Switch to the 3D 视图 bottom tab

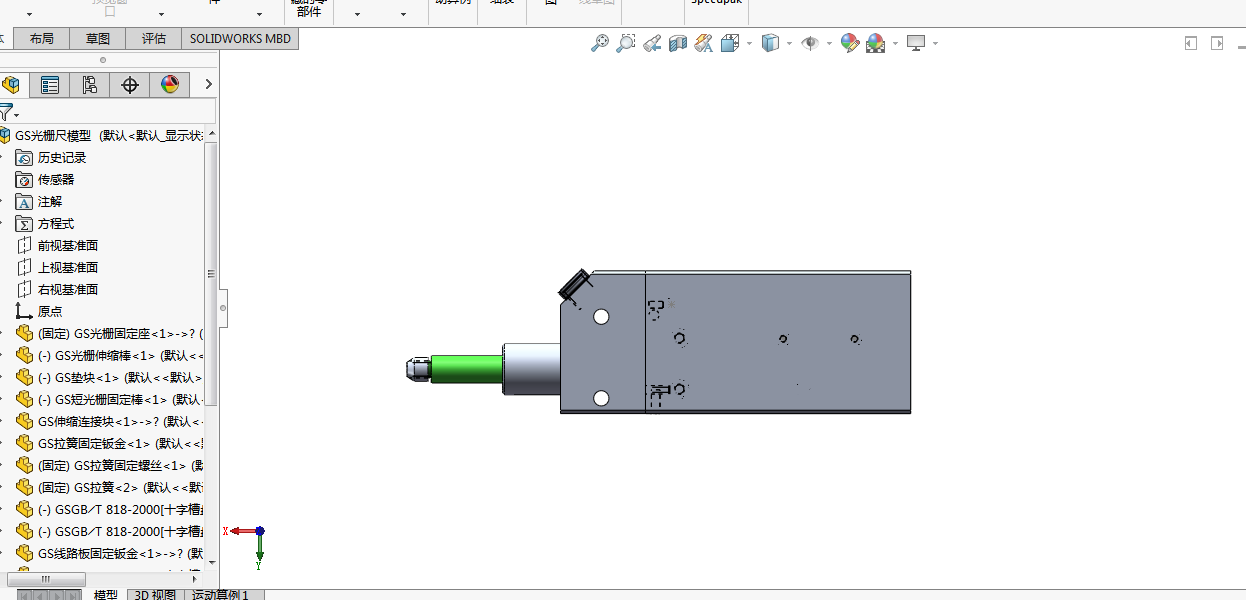coord(155,595)
